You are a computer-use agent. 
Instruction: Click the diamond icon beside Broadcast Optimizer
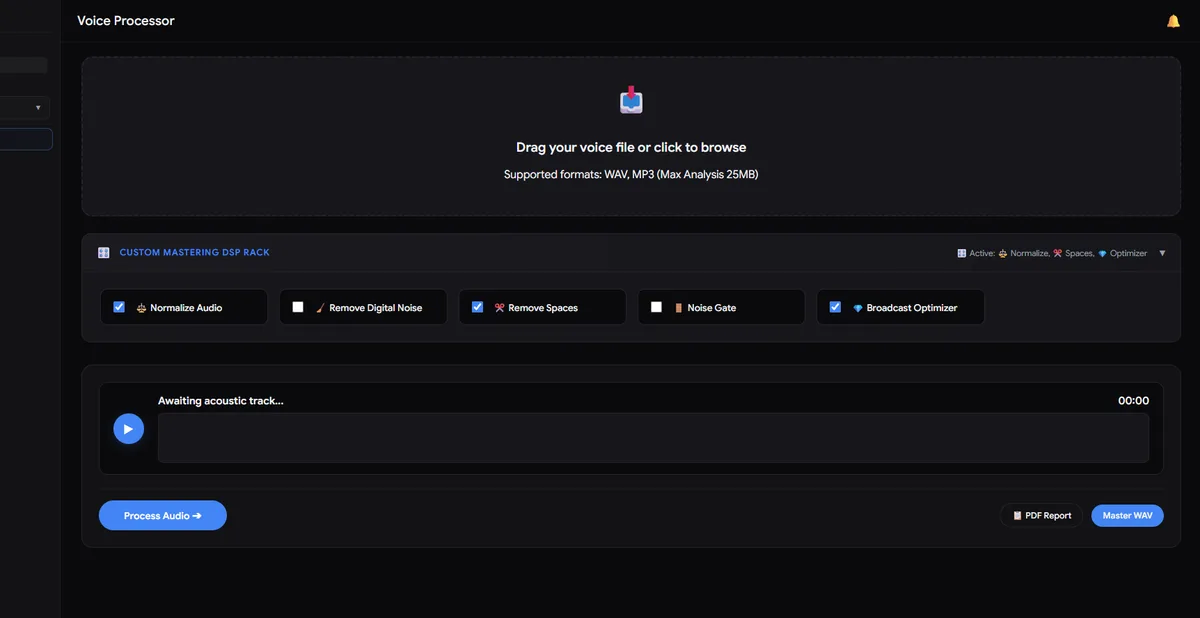(858, 308)
